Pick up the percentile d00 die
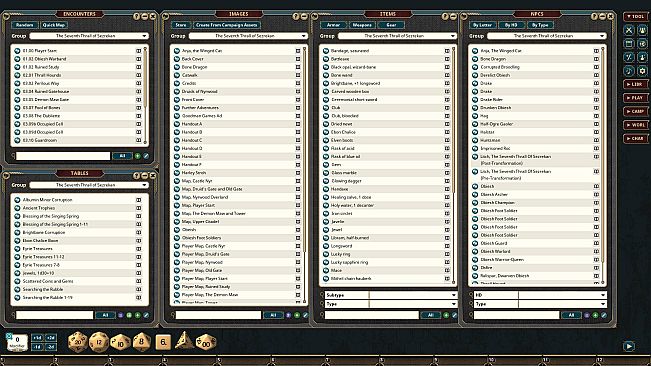 206,342
